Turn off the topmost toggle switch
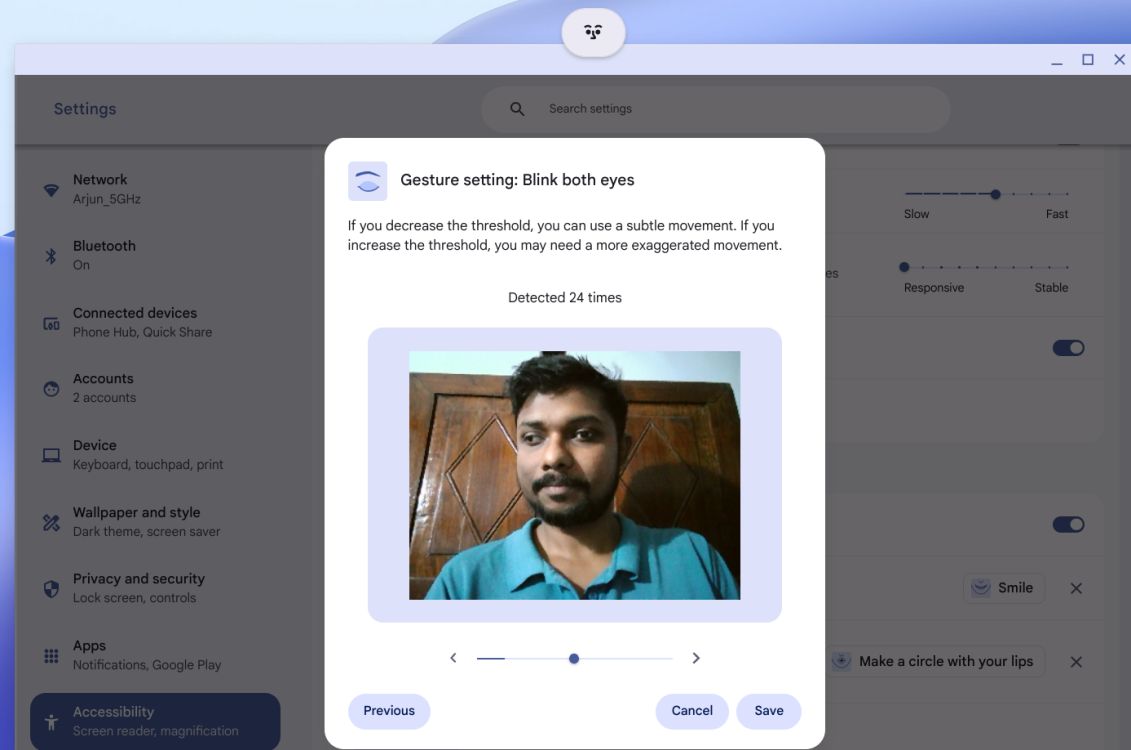1131x750 pixels. 1069,347
